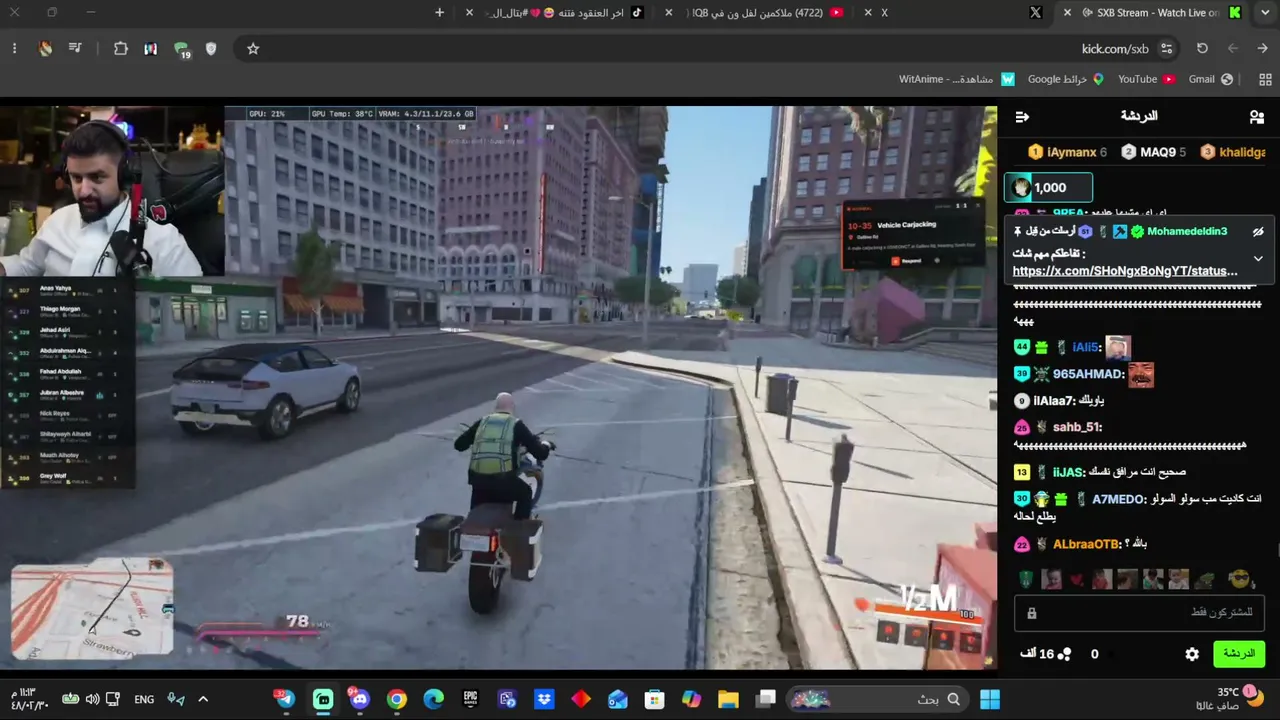Open the apps grid in bookmarks bar
Viewport: 1280px width, 720px height.
pyautogui.click(x=1265, y=79)
